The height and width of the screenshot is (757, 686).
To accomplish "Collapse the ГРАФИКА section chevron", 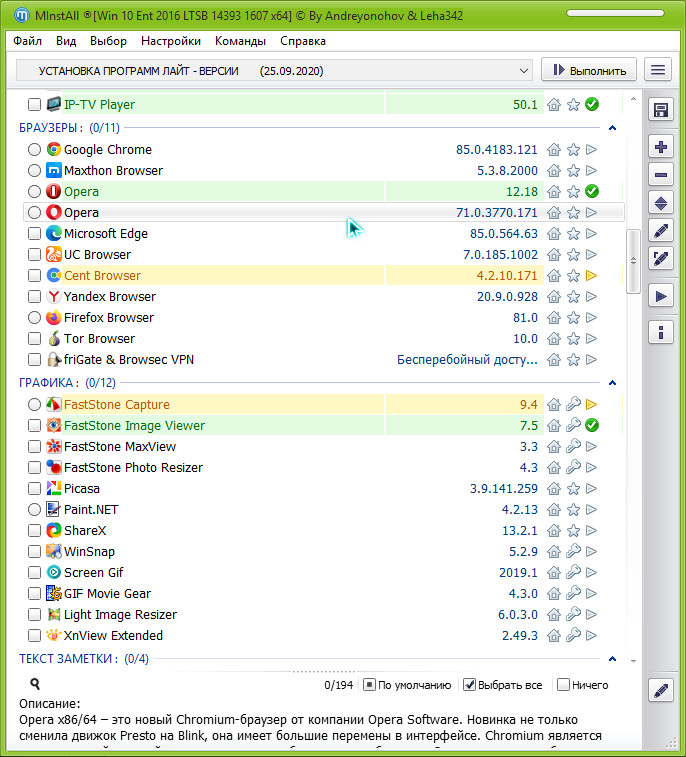I will (x=612, y=383).
